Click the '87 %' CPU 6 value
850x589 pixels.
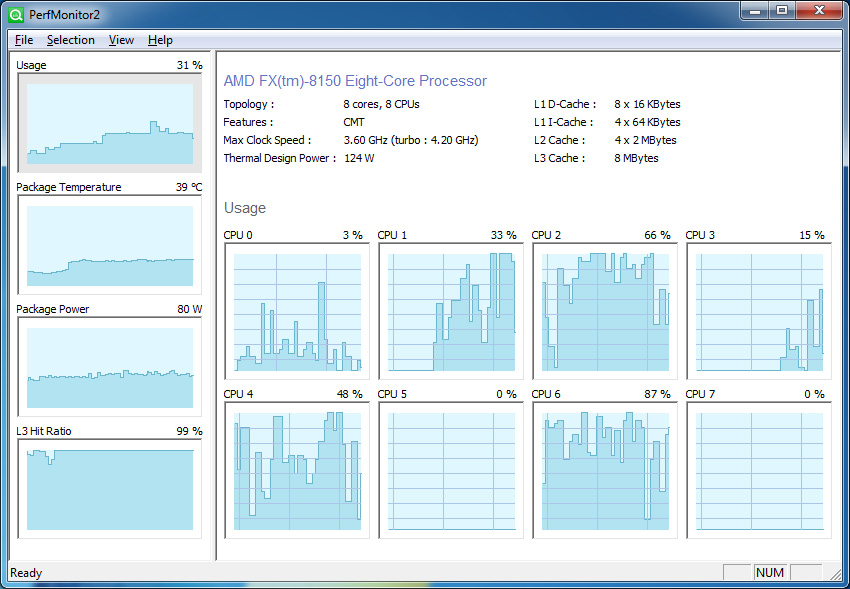(658, 394)
